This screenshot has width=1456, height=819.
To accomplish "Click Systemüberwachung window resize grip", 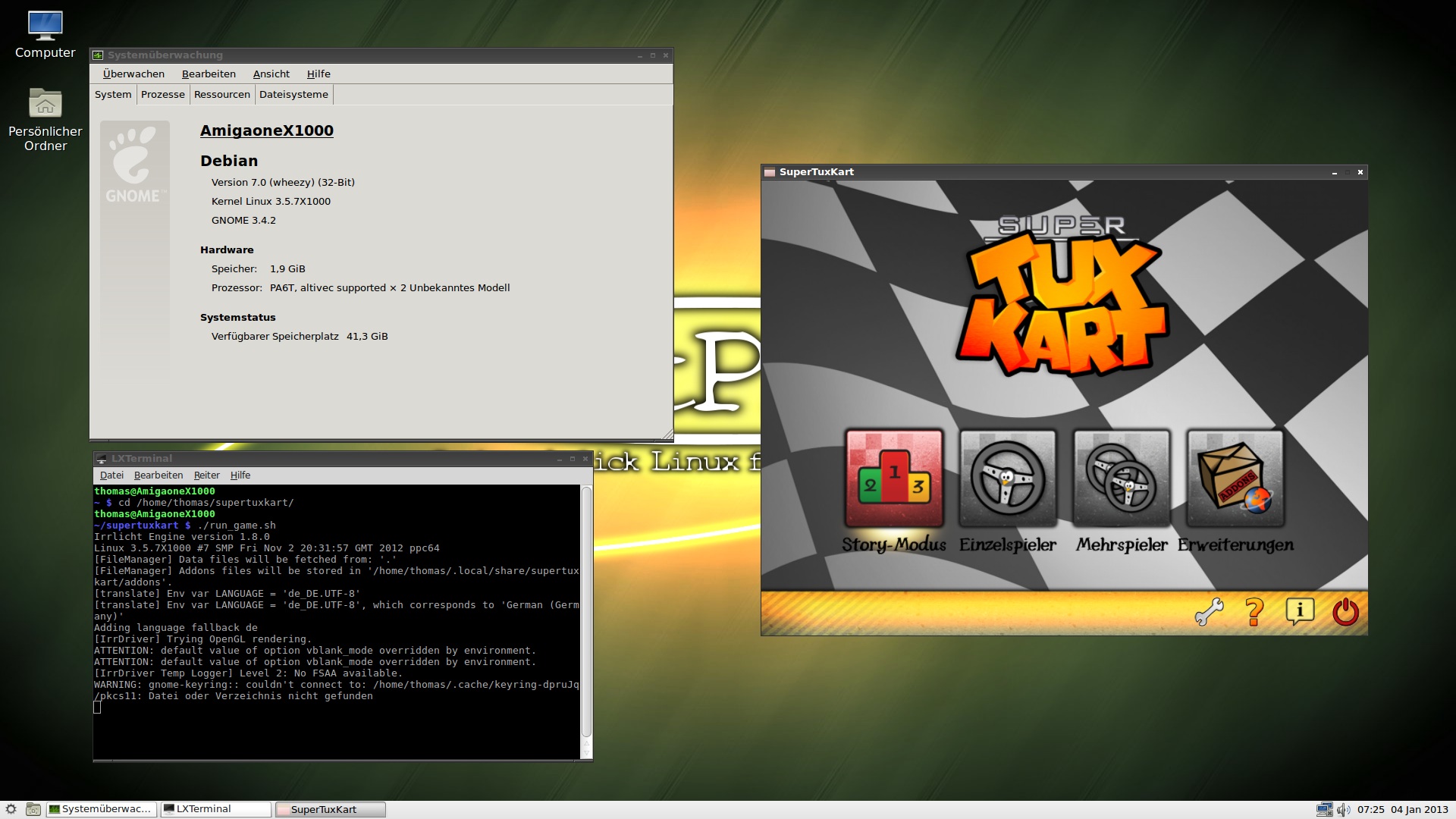I will [x=667, y=434].
